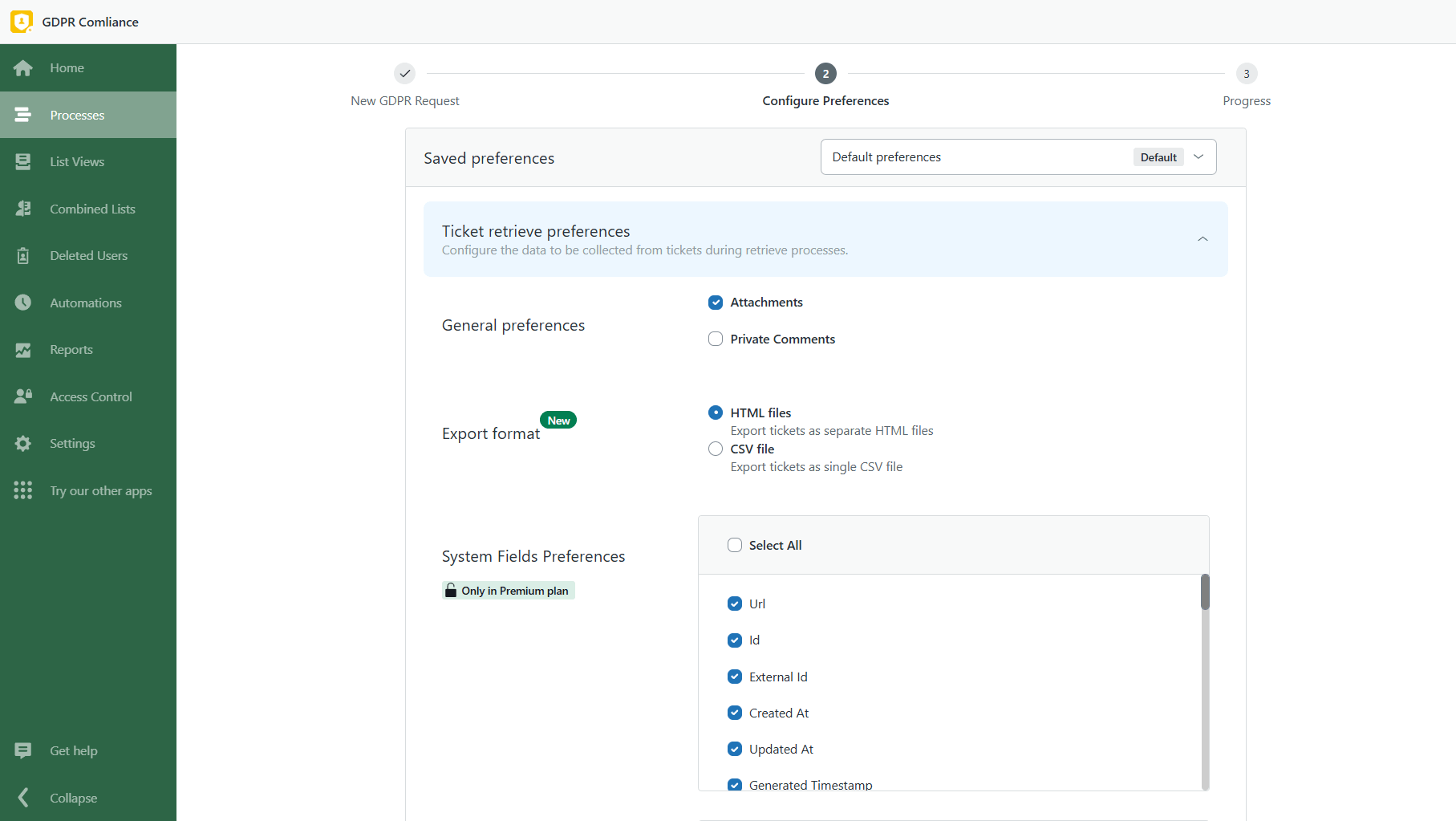The image size is (1456, 821).
Task: Click the lock icon on Premium plan badge
Action: tap(451, 591)
